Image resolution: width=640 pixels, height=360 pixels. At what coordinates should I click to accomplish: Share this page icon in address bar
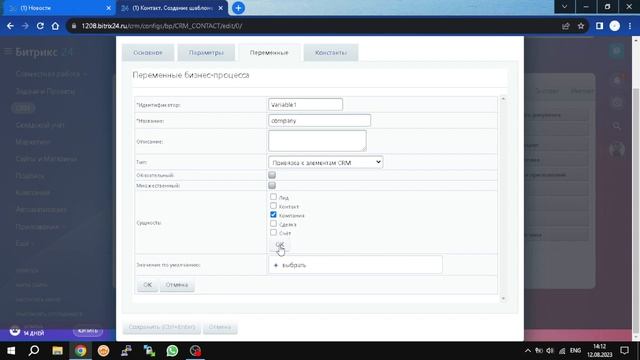(x=566, y=26)
